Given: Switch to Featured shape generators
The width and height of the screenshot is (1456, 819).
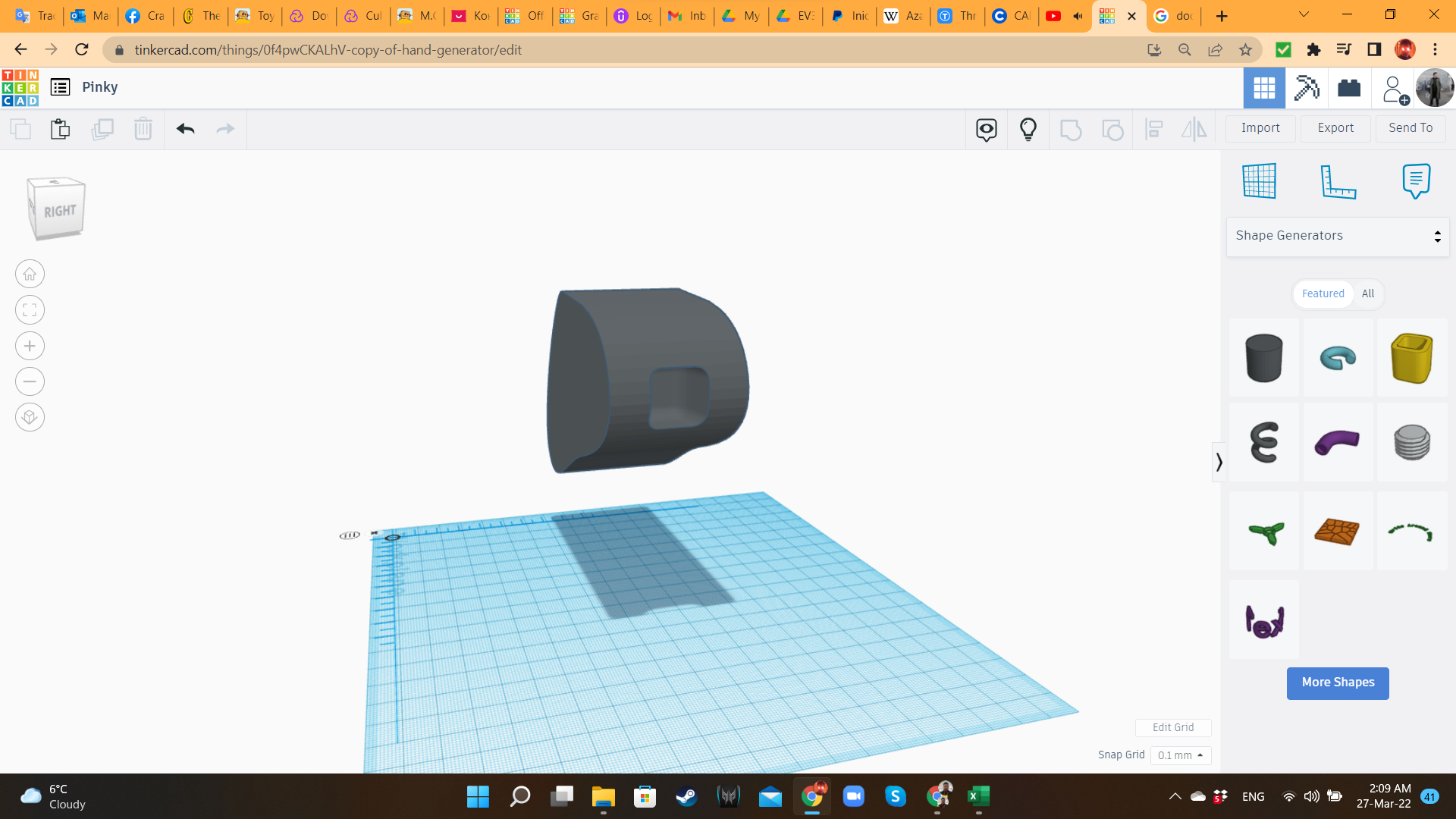Looking at the screenshot, I should tap(1323, 293).
